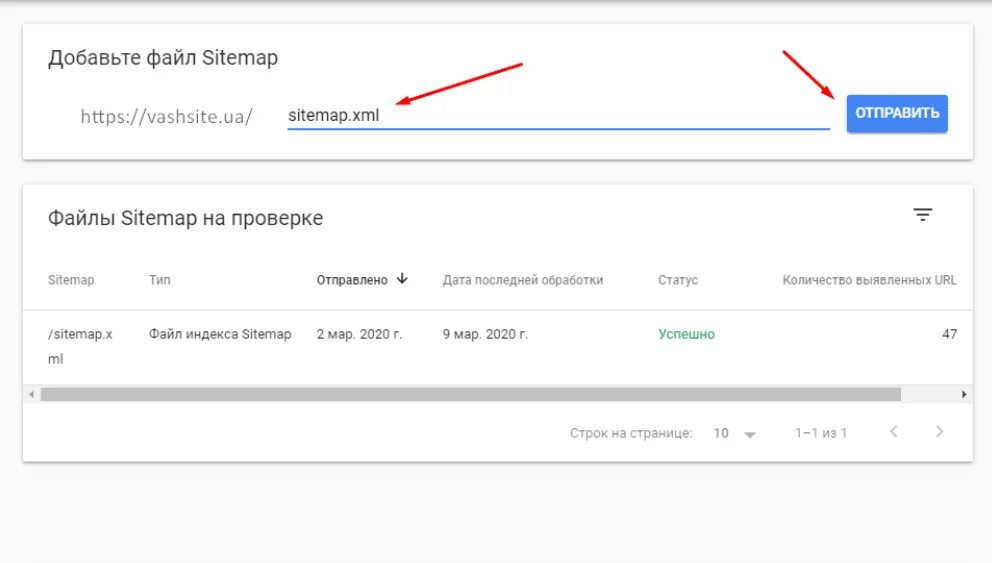Sort by Отправлено column arrow
The height and width of the screenshot is (563, 992).
pos(402,279)
